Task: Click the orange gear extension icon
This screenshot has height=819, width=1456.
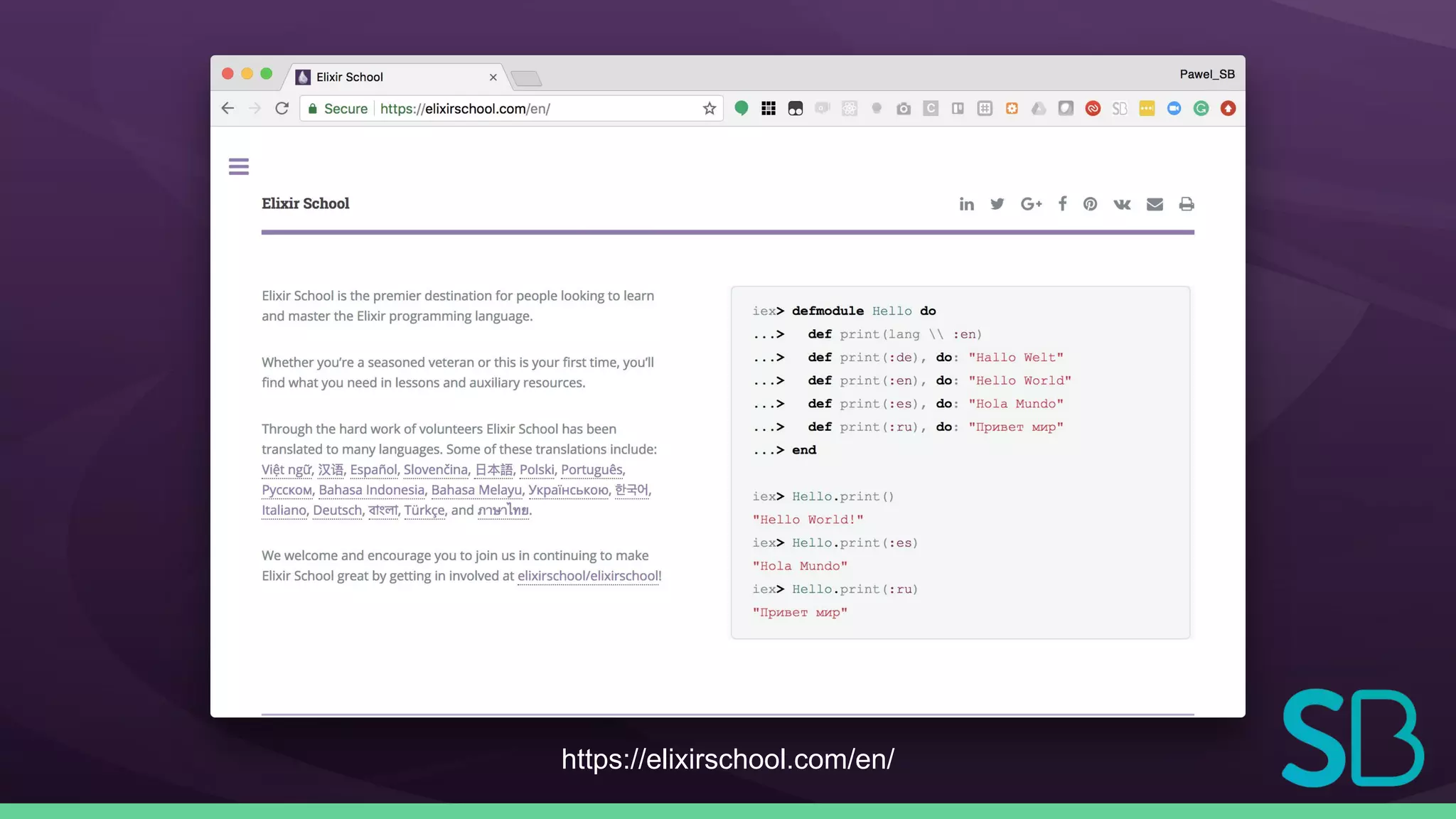Action: (1012, 108)
